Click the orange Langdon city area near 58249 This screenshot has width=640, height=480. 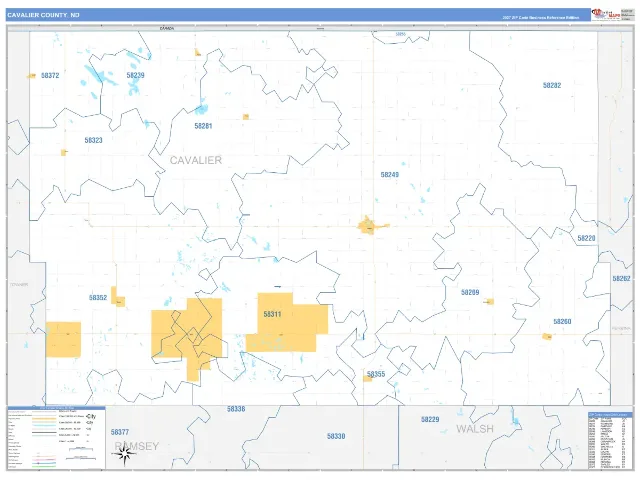point(372,225)
